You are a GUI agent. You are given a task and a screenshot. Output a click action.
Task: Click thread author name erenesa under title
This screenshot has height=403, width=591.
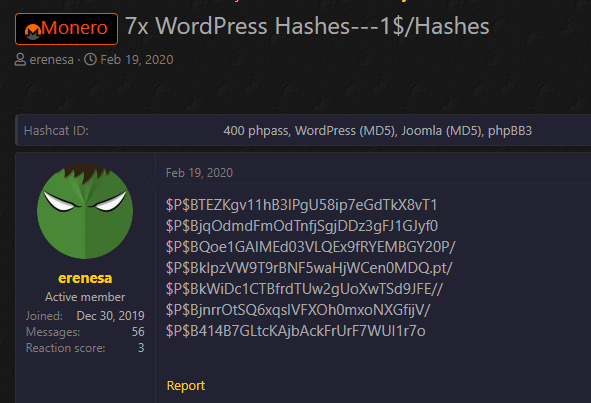pos(52,60)
